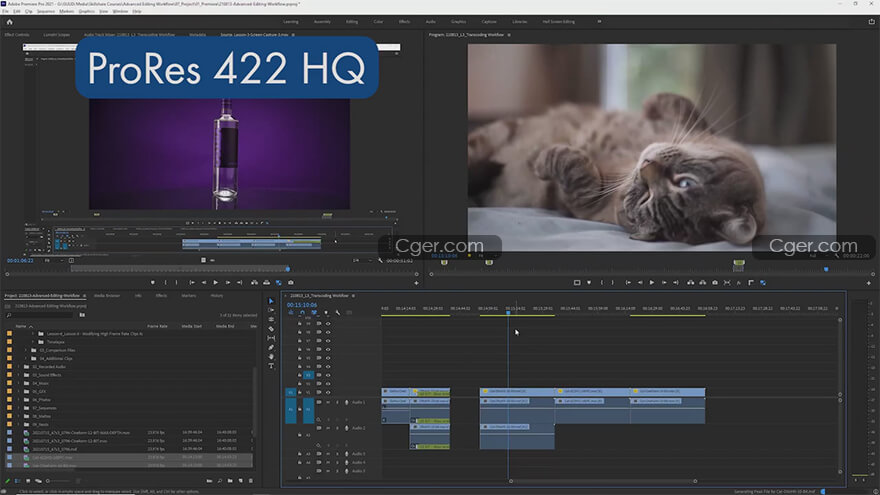Select the Ripple Edit tool
The width and height of the screenshot is (880, 495).
(271, 319)
